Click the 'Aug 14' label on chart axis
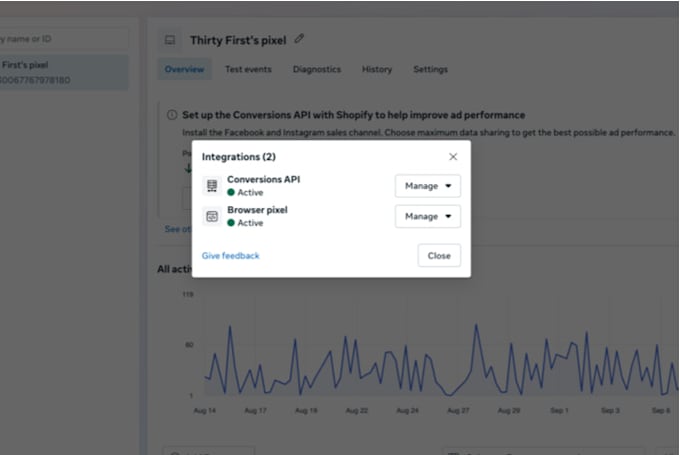Image resolution: width=680 pixels, height=455 pixels. [205, 410]
